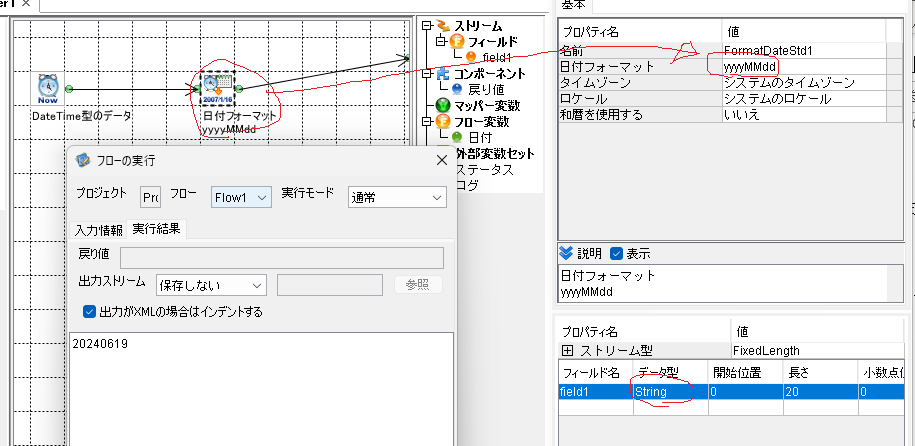Switch to the 入力情報 tab
Screen dimensions: 915x446
(98, 229)
